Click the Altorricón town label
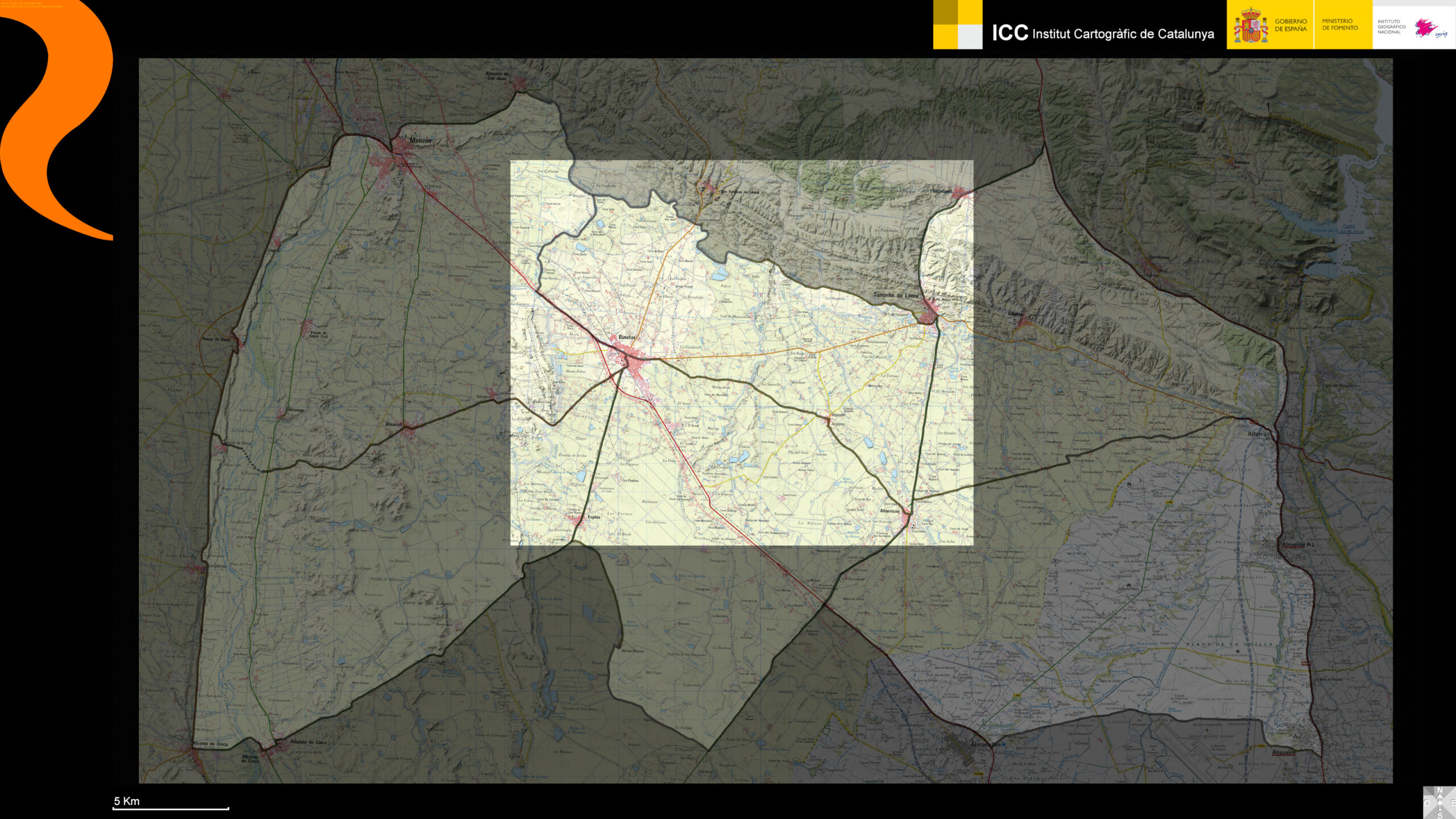This screenshot has height=819, width=1456. click(x=890, y=511)
